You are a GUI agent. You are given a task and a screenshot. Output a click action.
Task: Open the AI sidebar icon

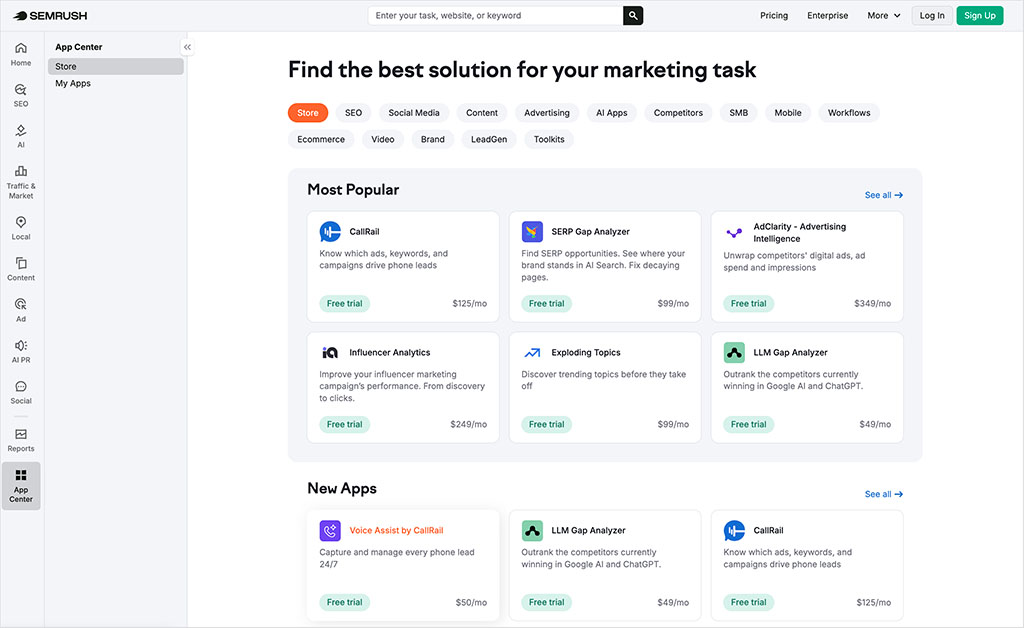pyautogui.click(x=21, y=136)
